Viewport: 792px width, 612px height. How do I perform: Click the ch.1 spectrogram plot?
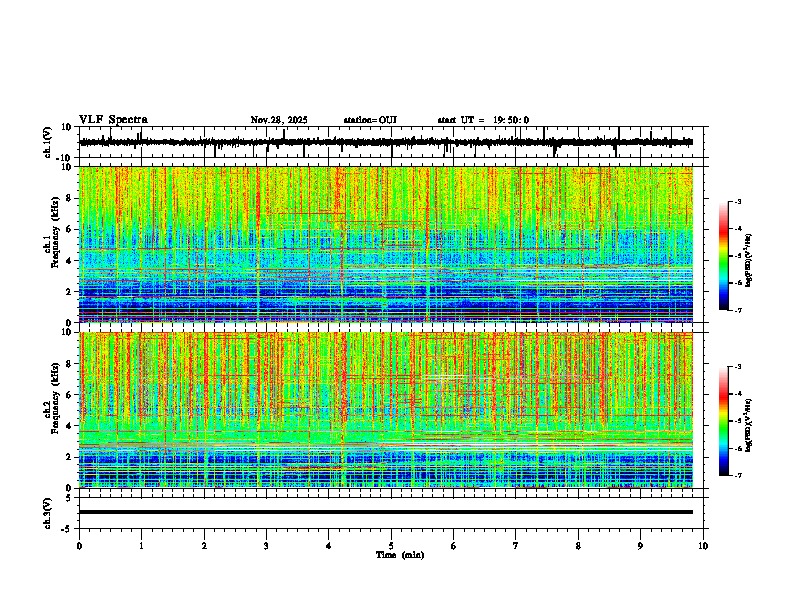[x=386, y=244]
